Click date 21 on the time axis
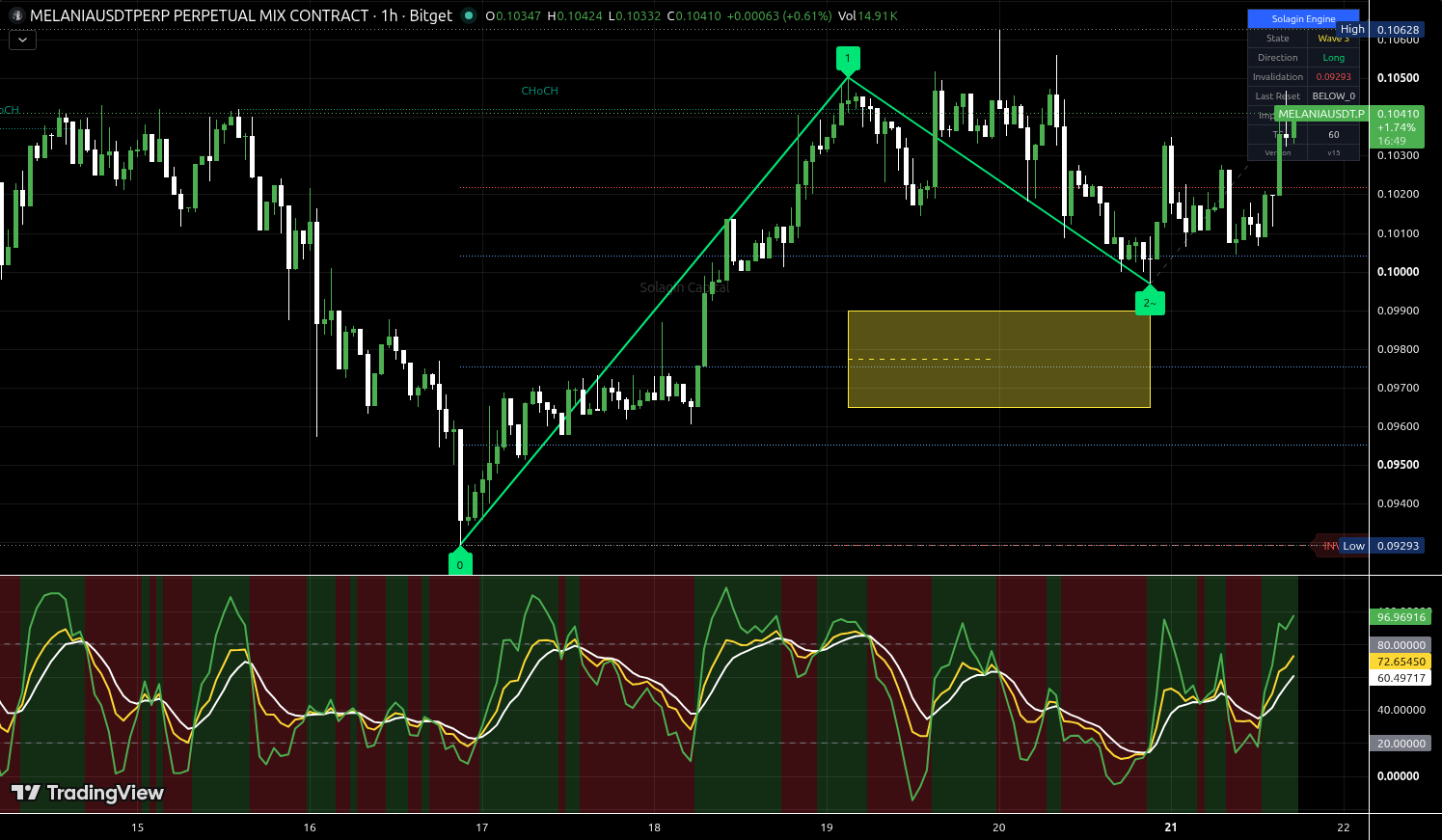This screenshot has height=840, width=1442. (x=1171, y=827)
